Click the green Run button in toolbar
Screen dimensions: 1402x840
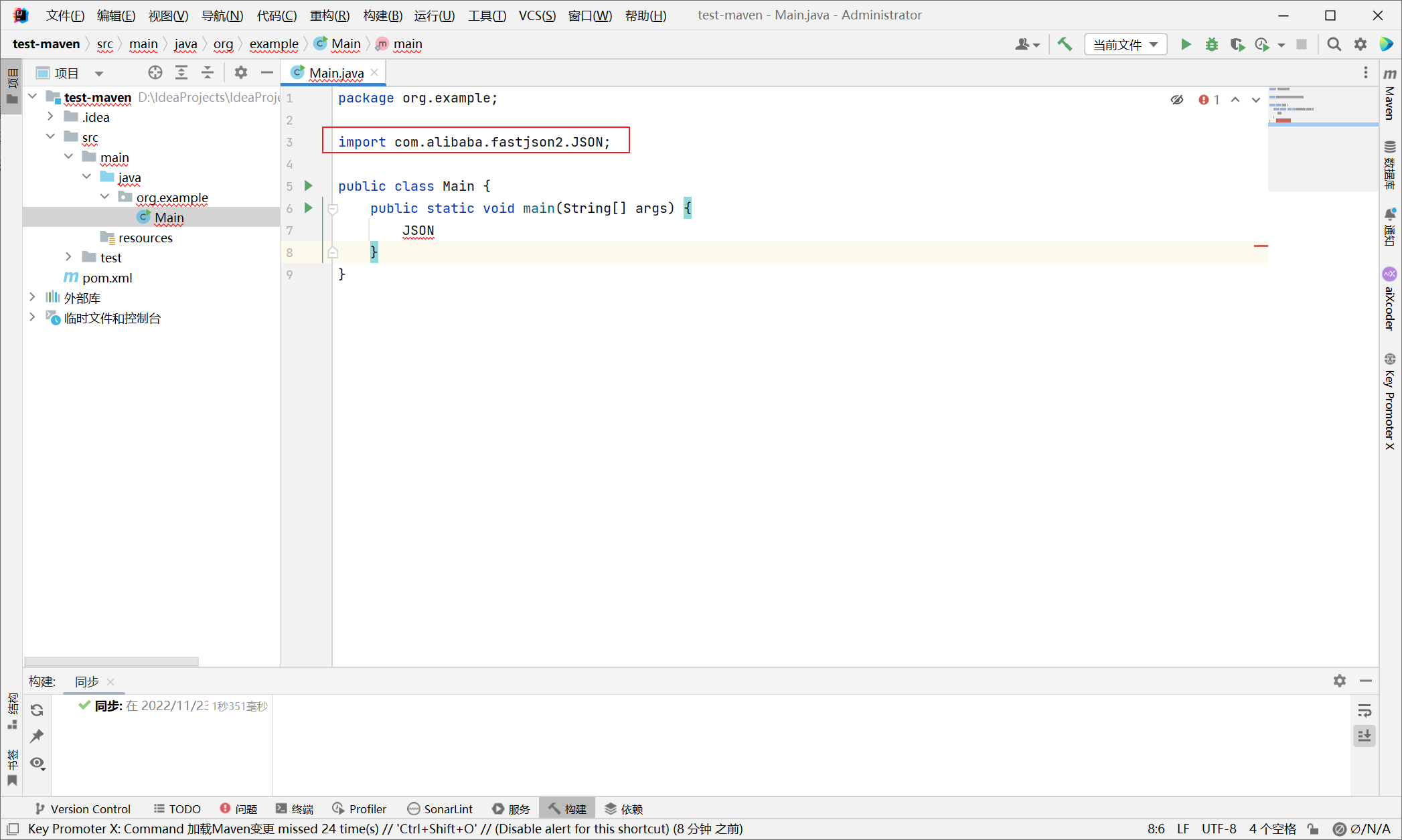pyautogui.click(x=1186, y=45)
